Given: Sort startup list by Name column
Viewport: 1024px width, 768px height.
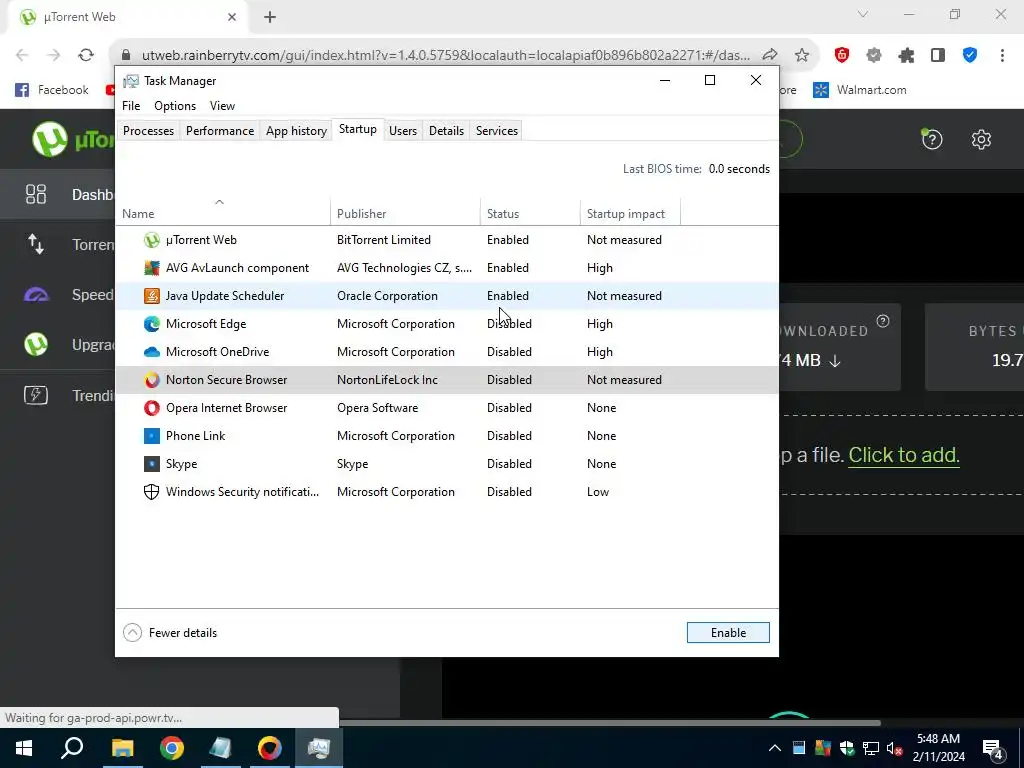Looking at the screenshot, I should [x=223, y=214].
